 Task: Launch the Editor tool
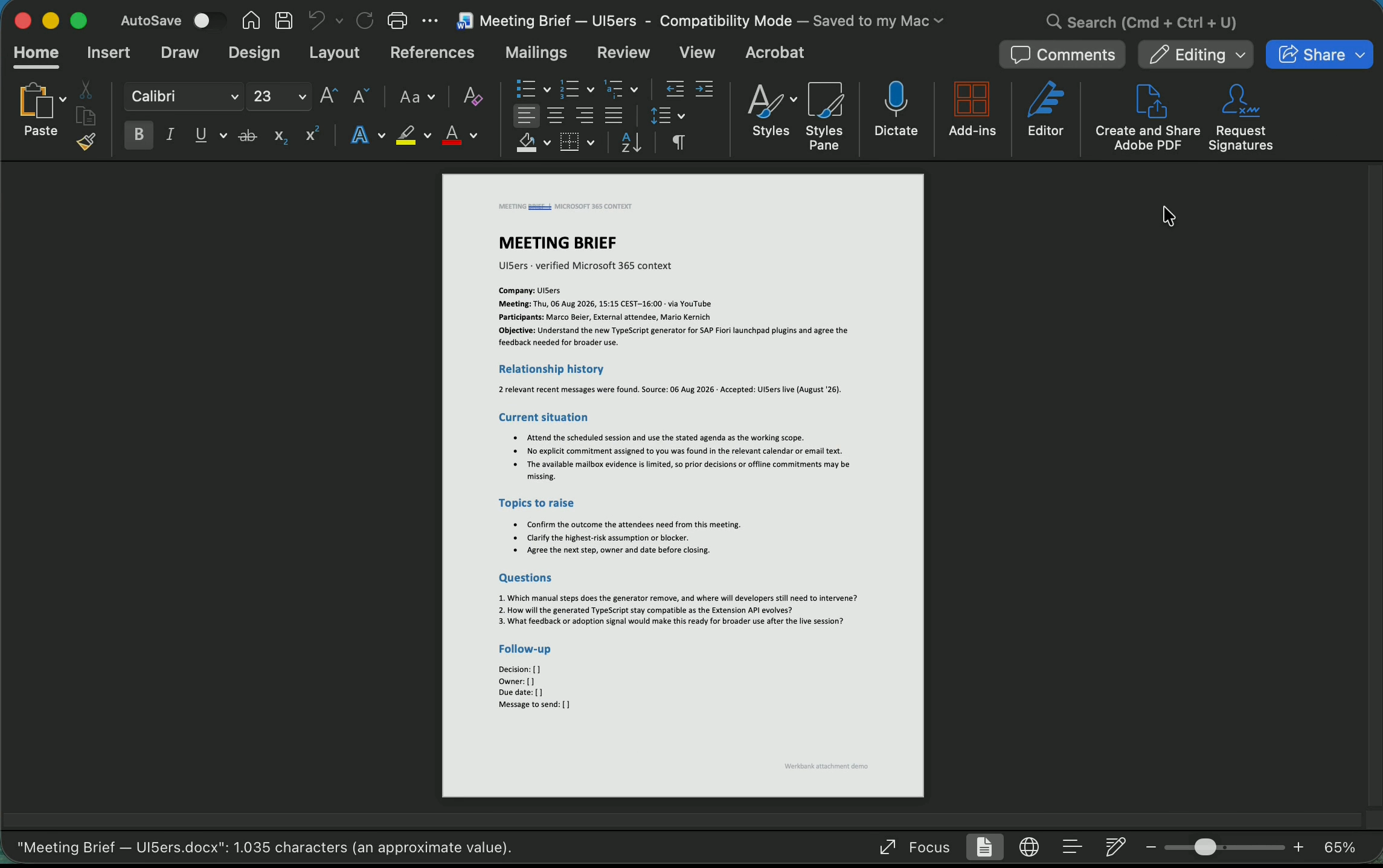coord(1046,109)
